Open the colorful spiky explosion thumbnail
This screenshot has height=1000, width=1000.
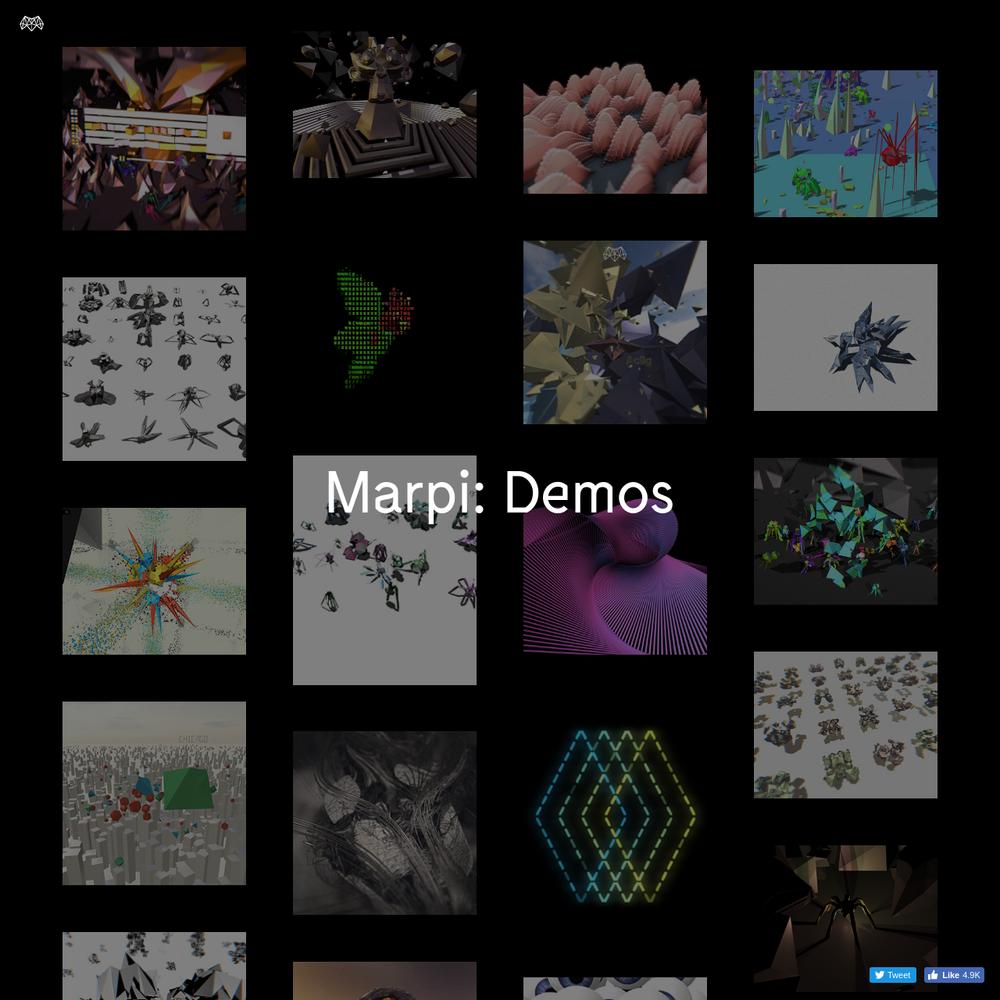[154, 581]
